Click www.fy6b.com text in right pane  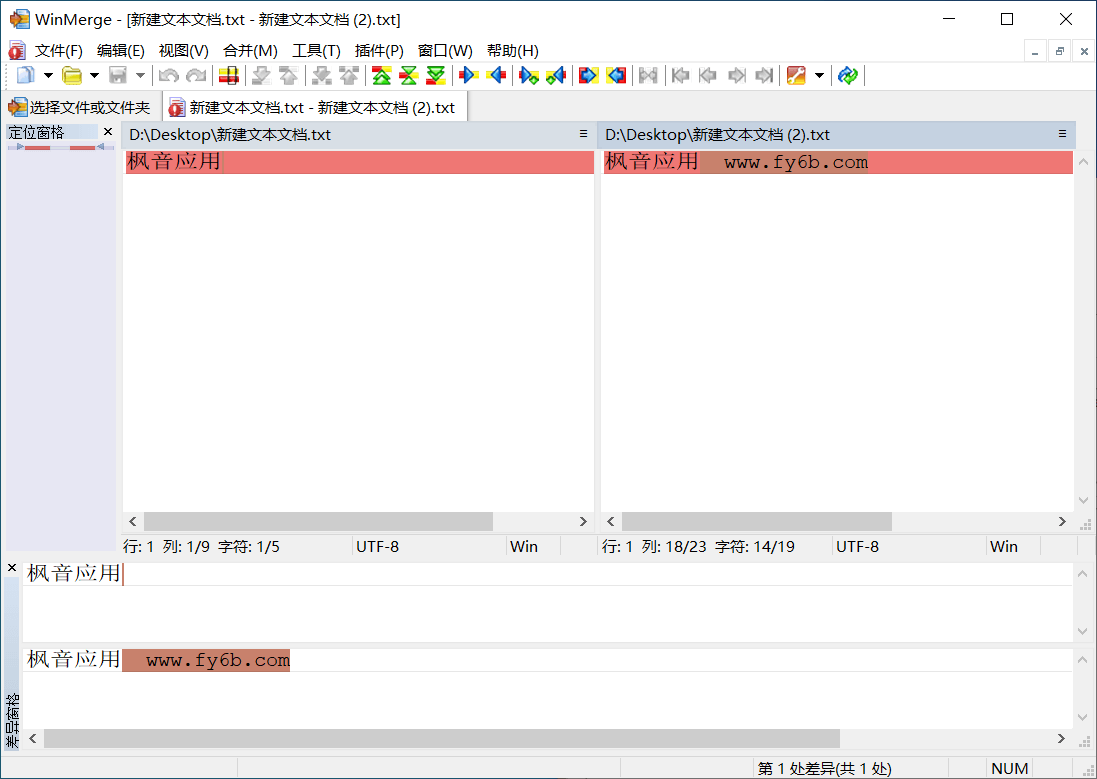click(795, 162)
